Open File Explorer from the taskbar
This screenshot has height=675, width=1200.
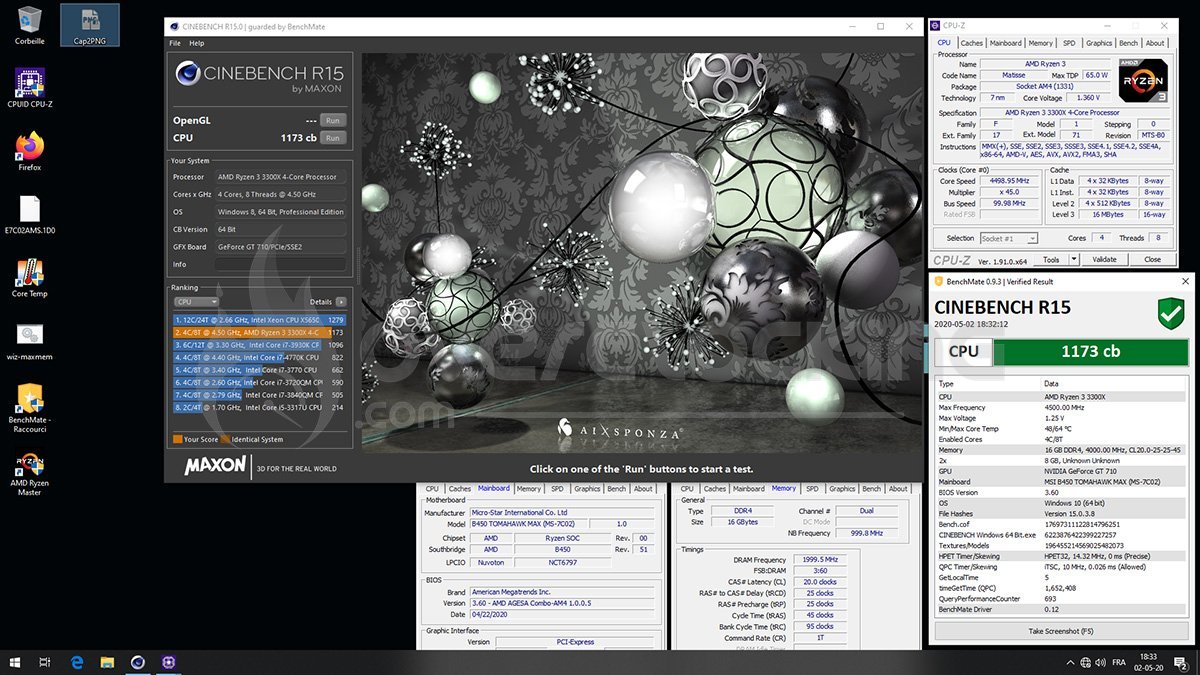107,662
